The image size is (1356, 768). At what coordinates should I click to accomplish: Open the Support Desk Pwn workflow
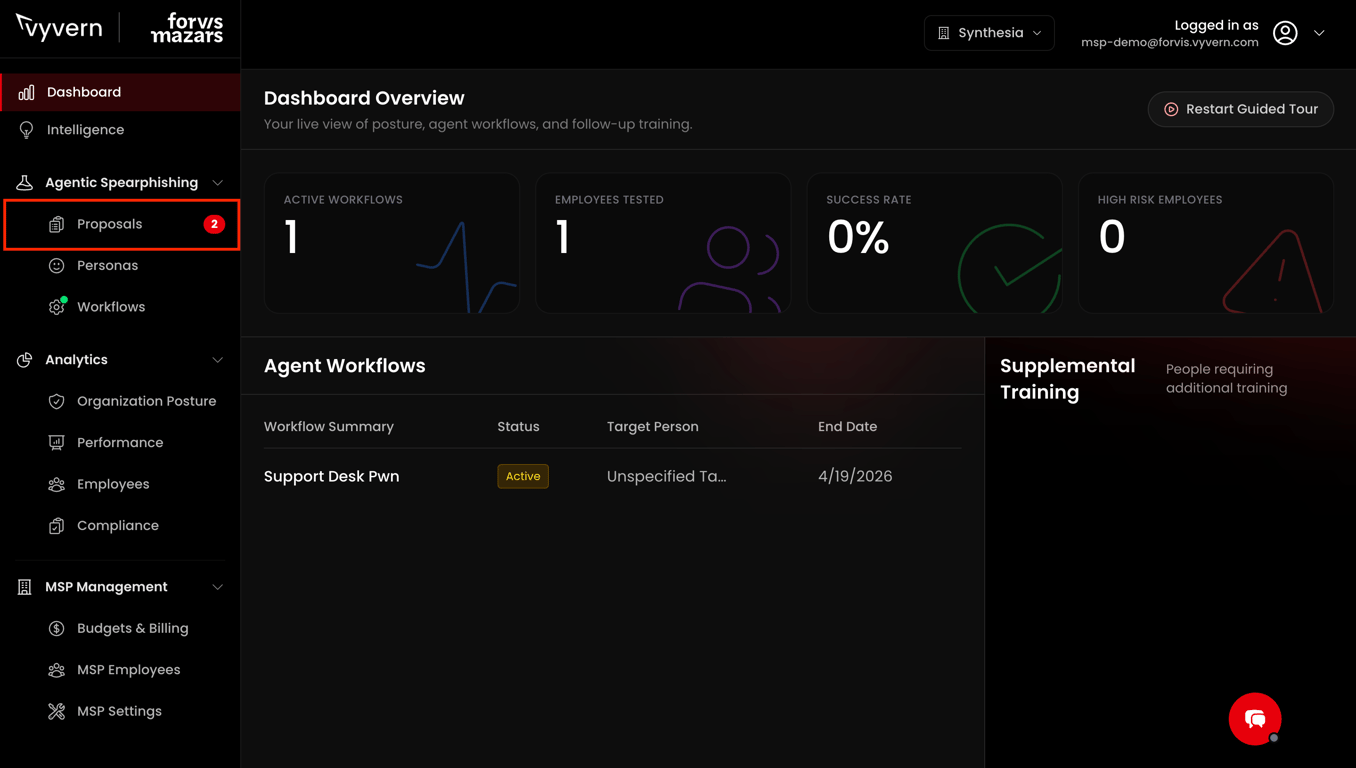331,476
